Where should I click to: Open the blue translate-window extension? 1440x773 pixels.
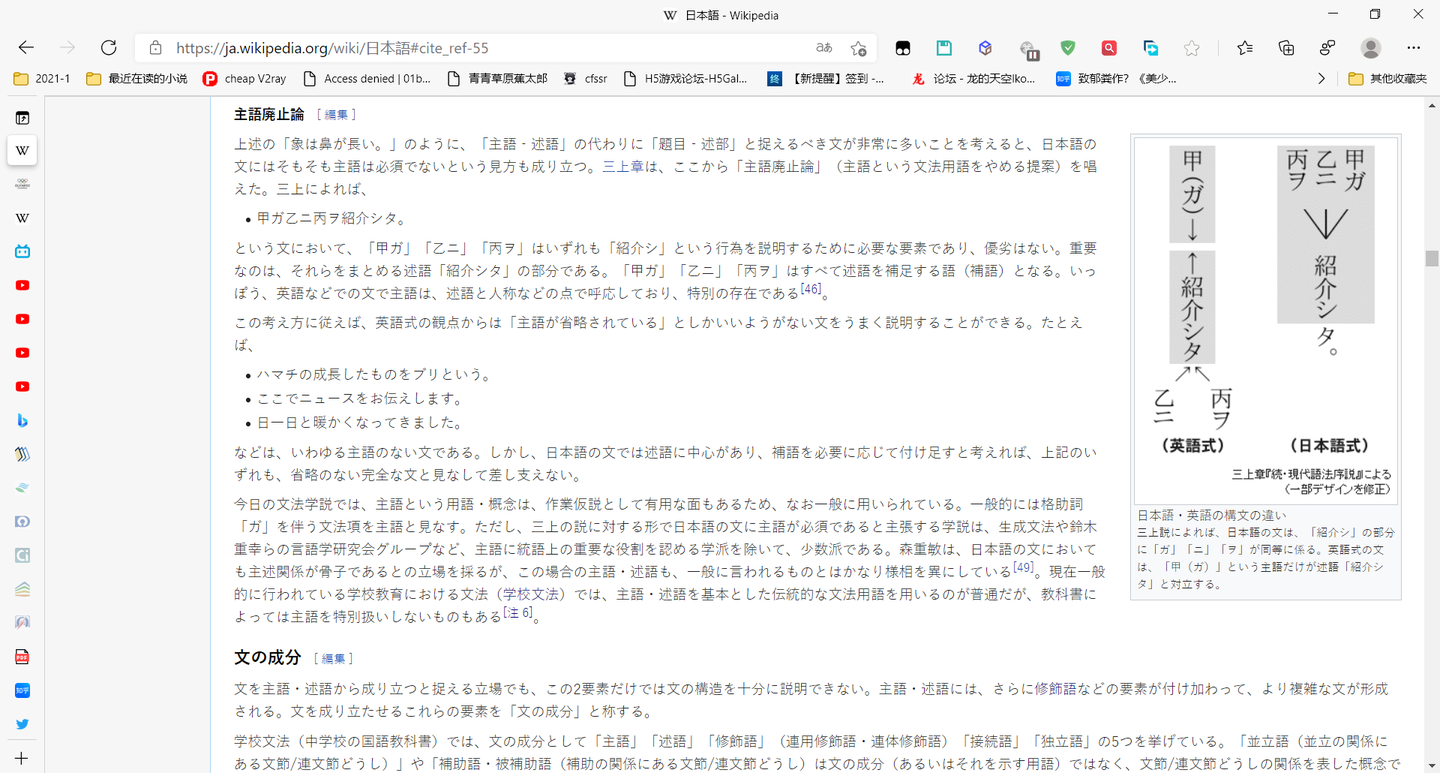(x=1151, y=47)
